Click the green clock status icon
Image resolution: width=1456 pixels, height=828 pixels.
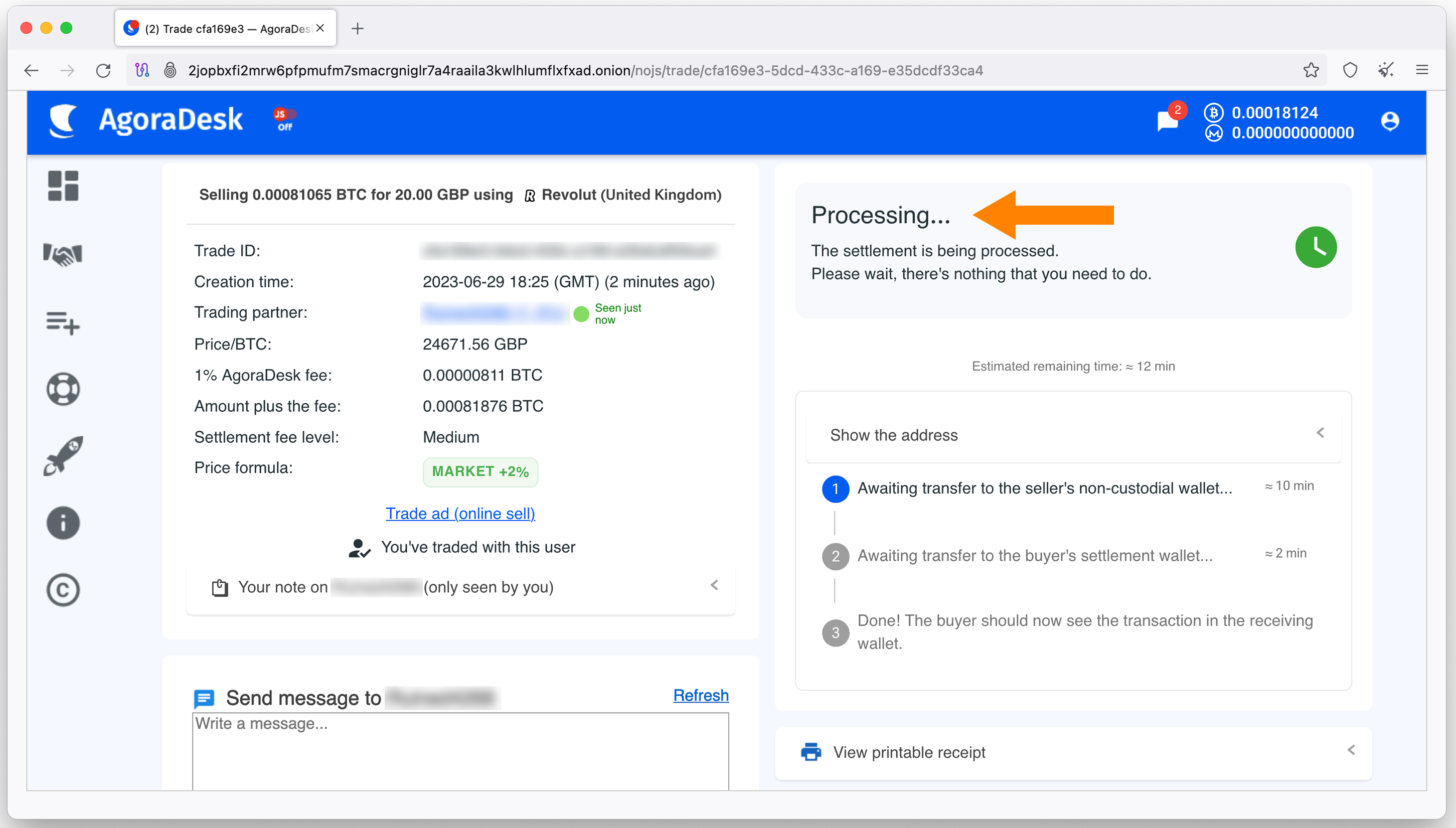point(1316,247)
